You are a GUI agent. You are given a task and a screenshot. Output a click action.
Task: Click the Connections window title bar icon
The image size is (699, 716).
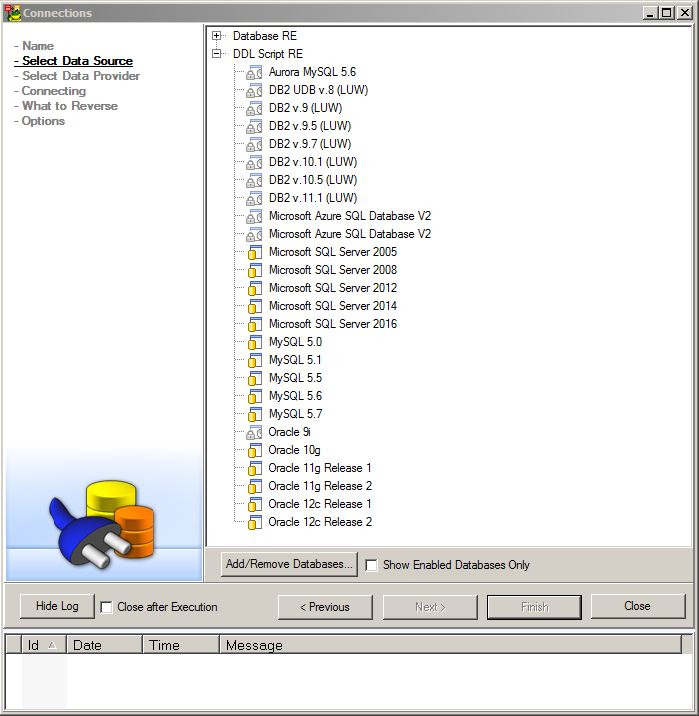tap(13, 13)
